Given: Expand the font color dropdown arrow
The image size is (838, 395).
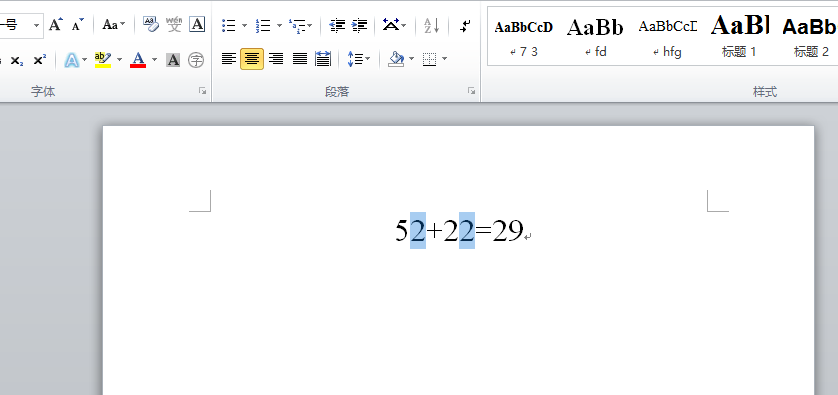Looking at the screenshot, I should click(x=154, y=59).
